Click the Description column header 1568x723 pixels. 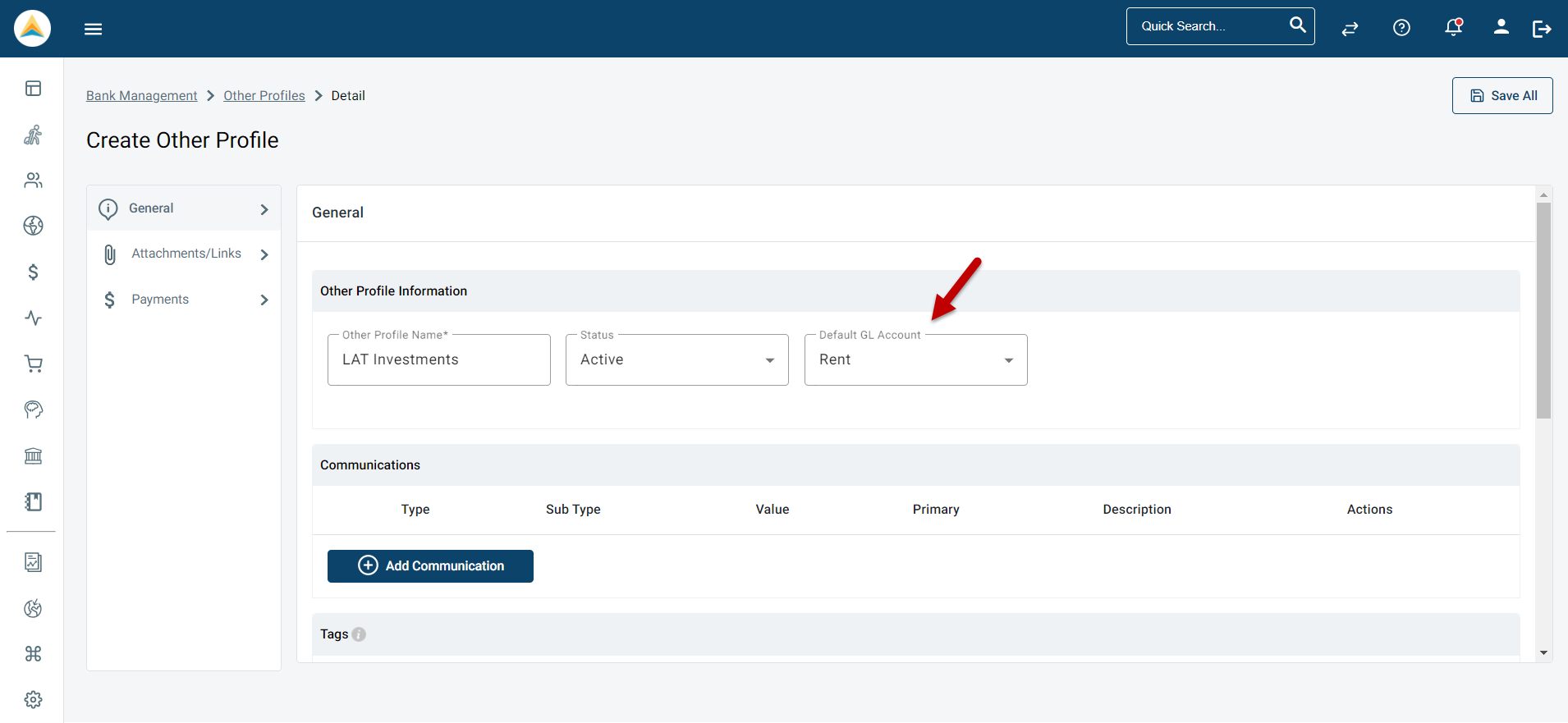[x=1137, y=510]
